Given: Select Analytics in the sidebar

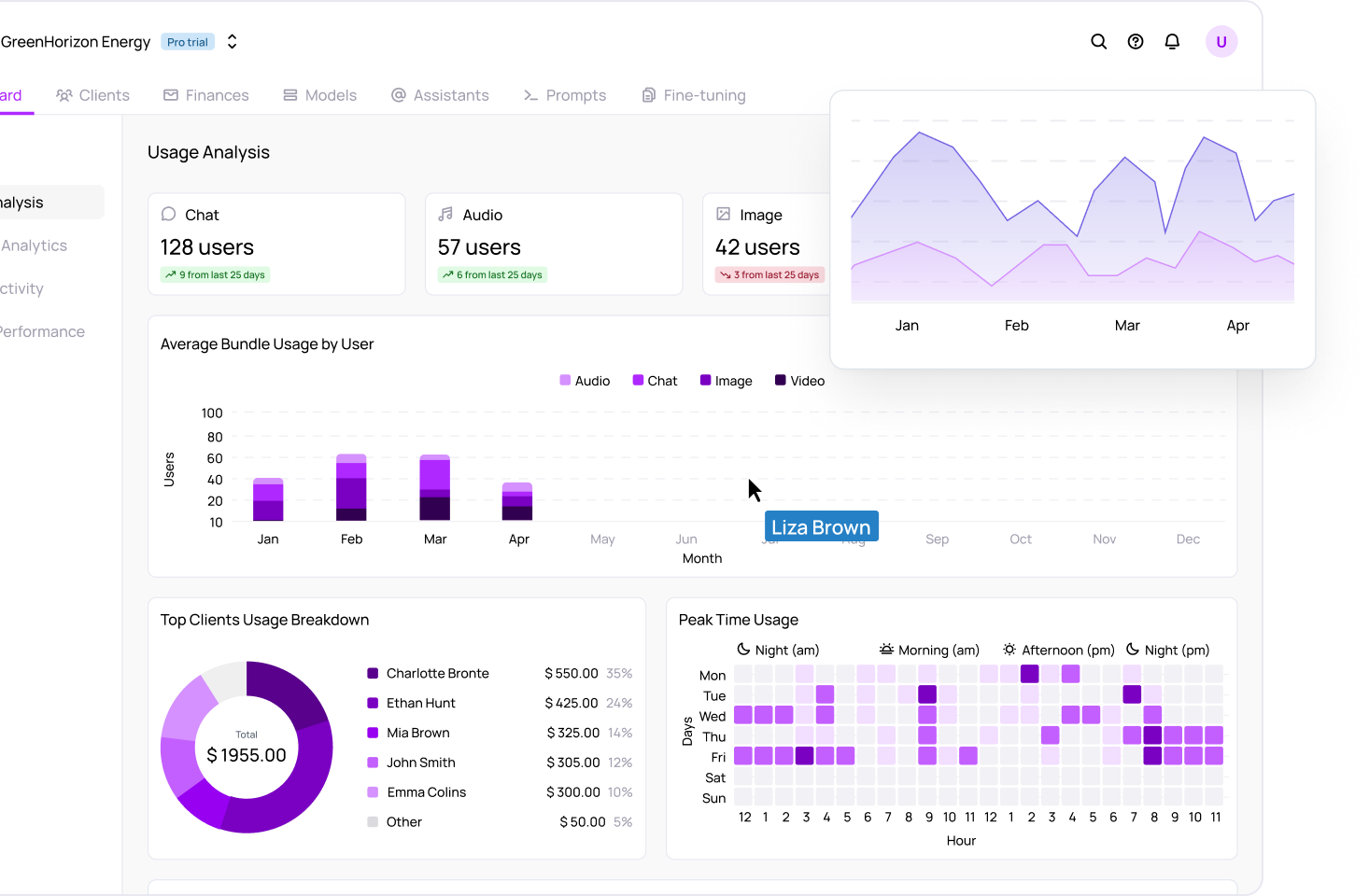Looking at the screenshot, I should 34,245.
